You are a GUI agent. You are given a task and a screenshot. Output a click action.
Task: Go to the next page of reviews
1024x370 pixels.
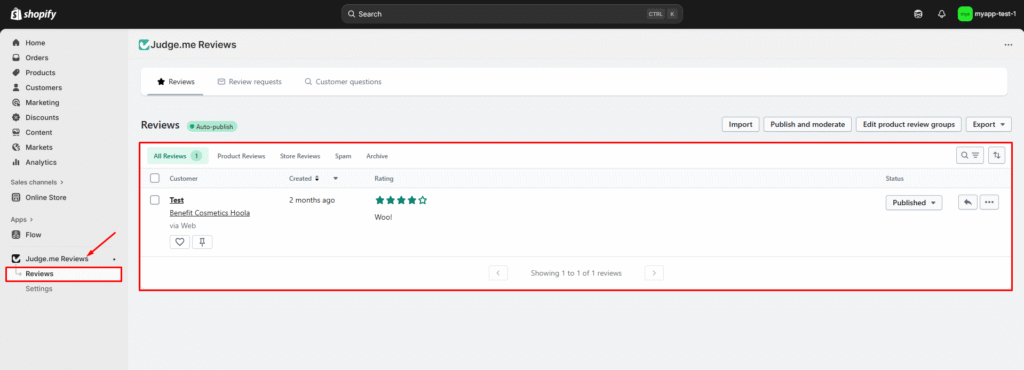pos(654,273)
